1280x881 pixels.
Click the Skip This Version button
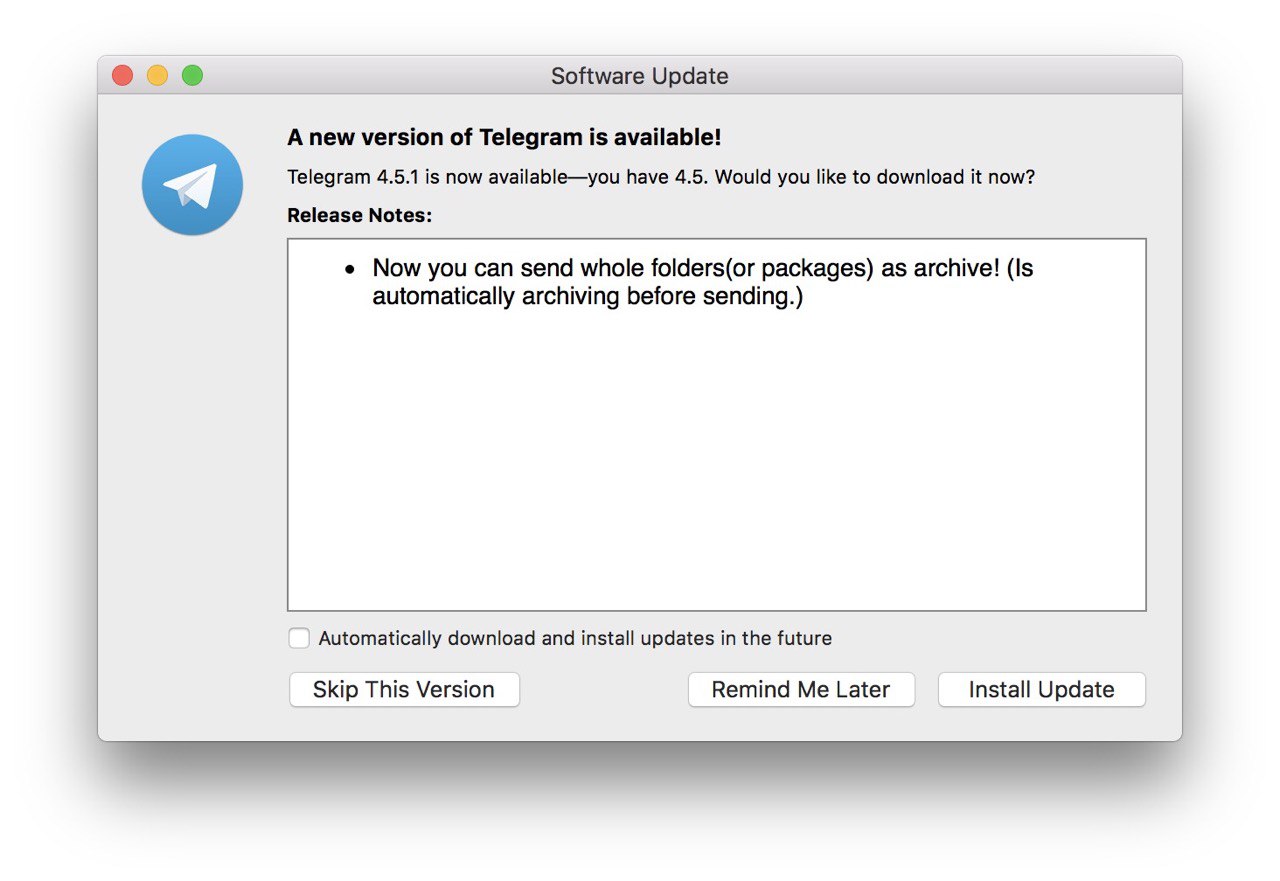click(x=404, y=690)
